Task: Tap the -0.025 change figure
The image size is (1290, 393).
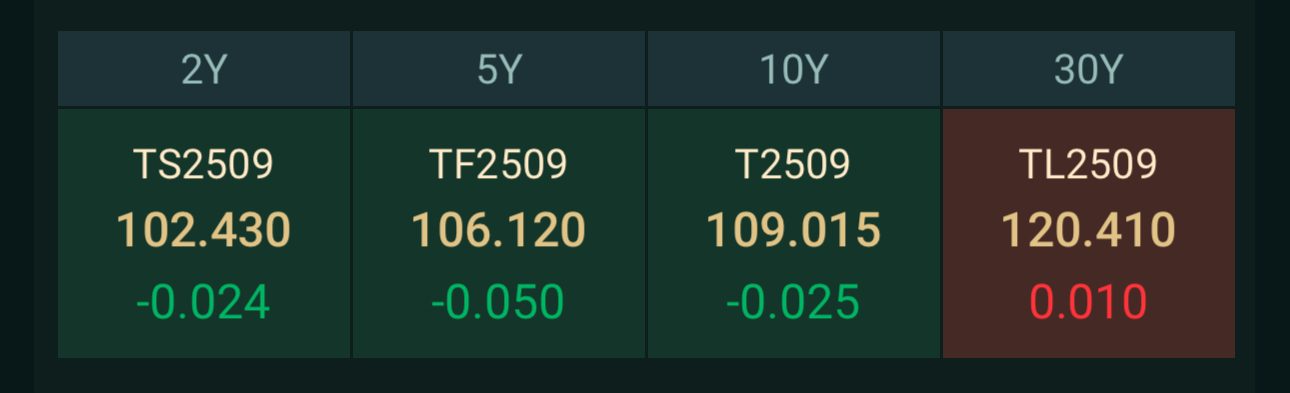Action: (x=793, y=302)
